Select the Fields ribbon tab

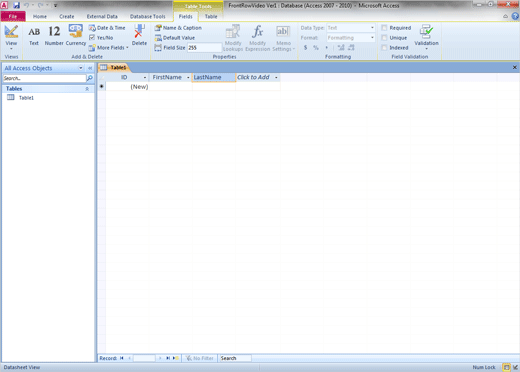point(186,16)
